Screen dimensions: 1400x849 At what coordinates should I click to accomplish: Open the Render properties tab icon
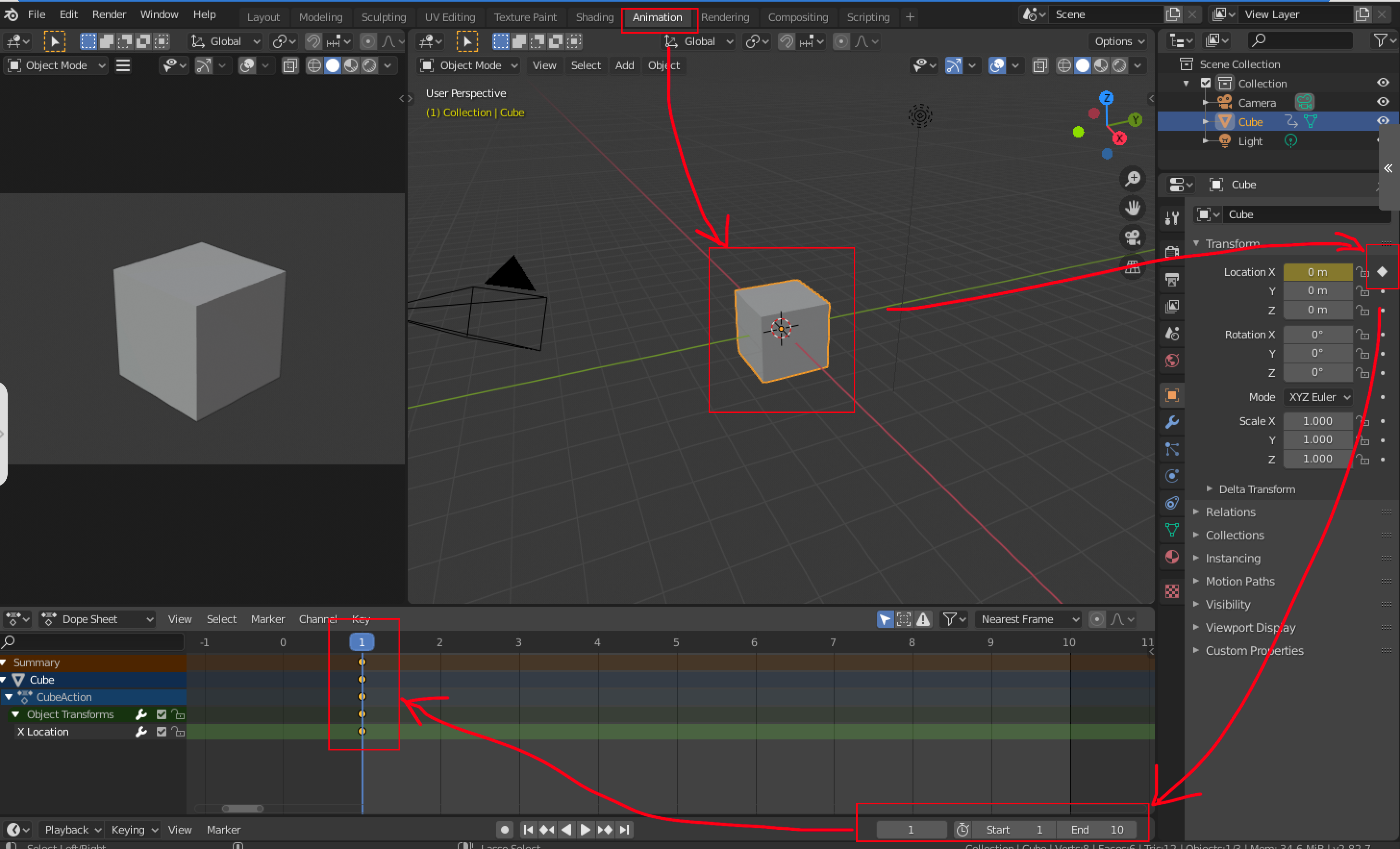click(x=1172, y=251)
